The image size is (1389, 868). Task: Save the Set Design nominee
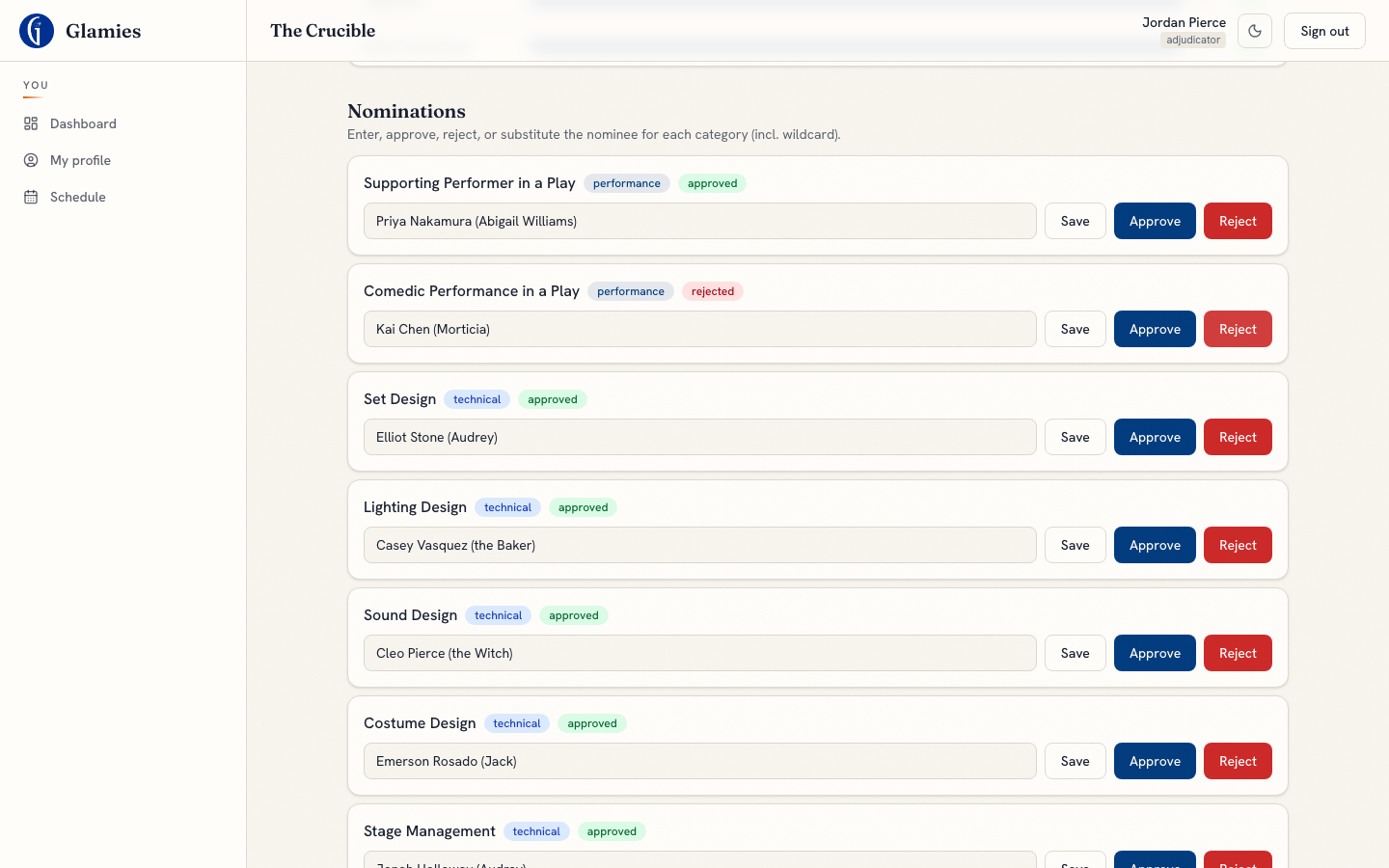pyautogui.click(x=1075, y=437)
